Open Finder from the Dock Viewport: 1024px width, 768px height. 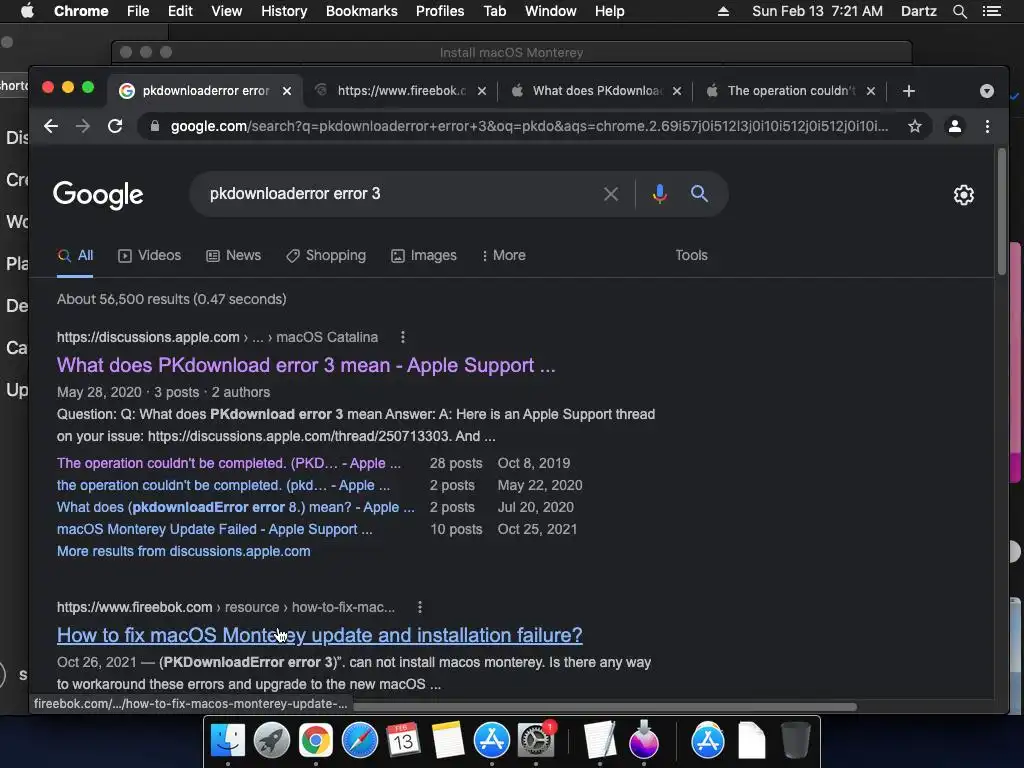tap(227, 741)
